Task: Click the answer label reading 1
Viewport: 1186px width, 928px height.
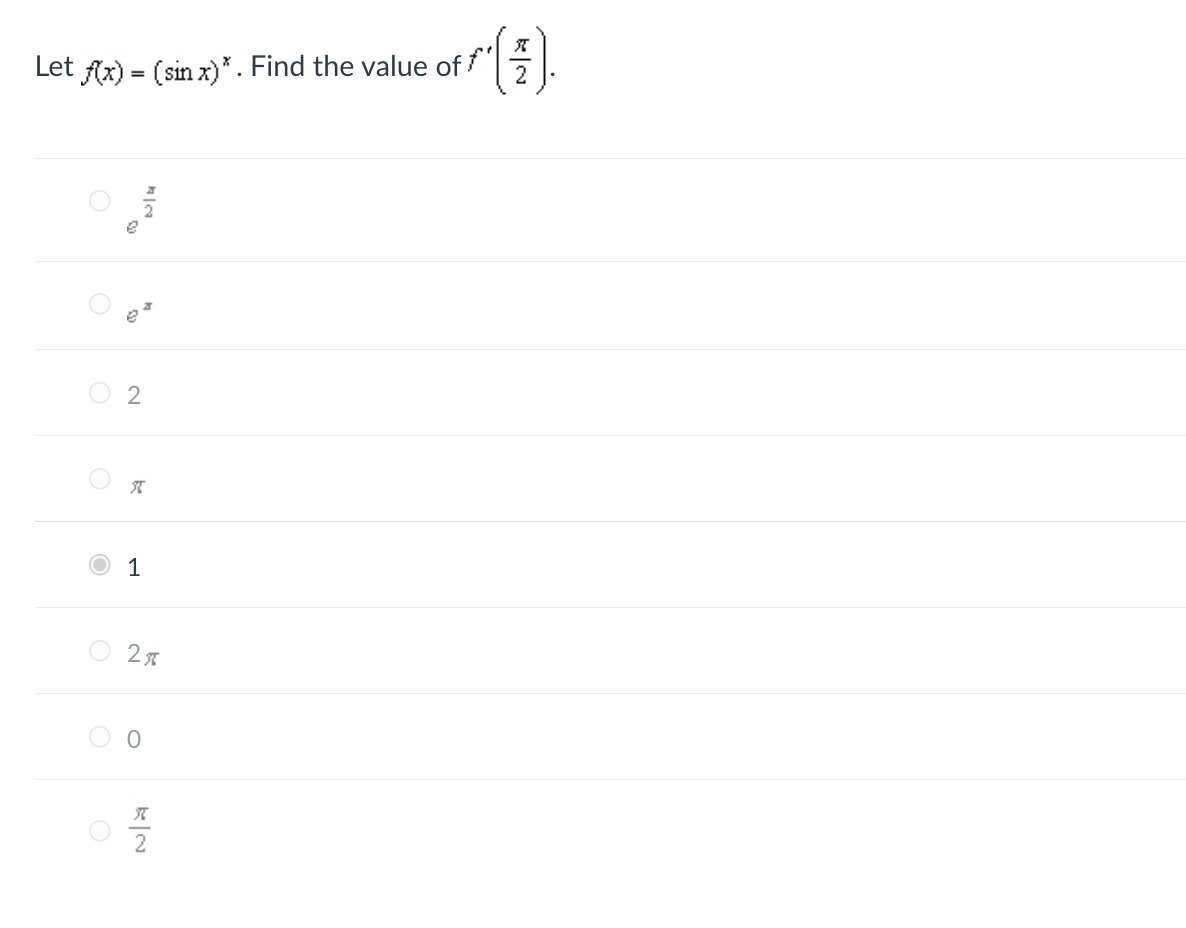Action: click(132, 567)
